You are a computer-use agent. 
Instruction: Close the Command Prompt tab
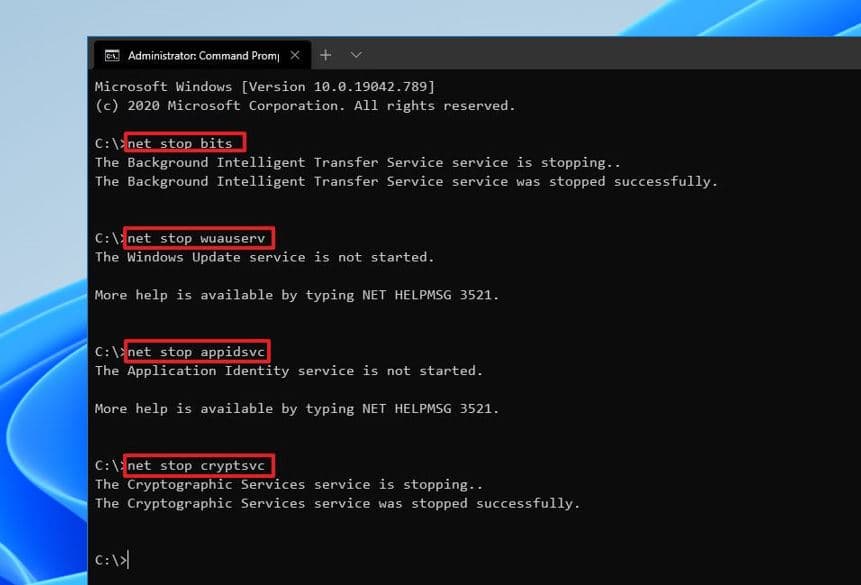pyautogui.click(x=295, y=55)
